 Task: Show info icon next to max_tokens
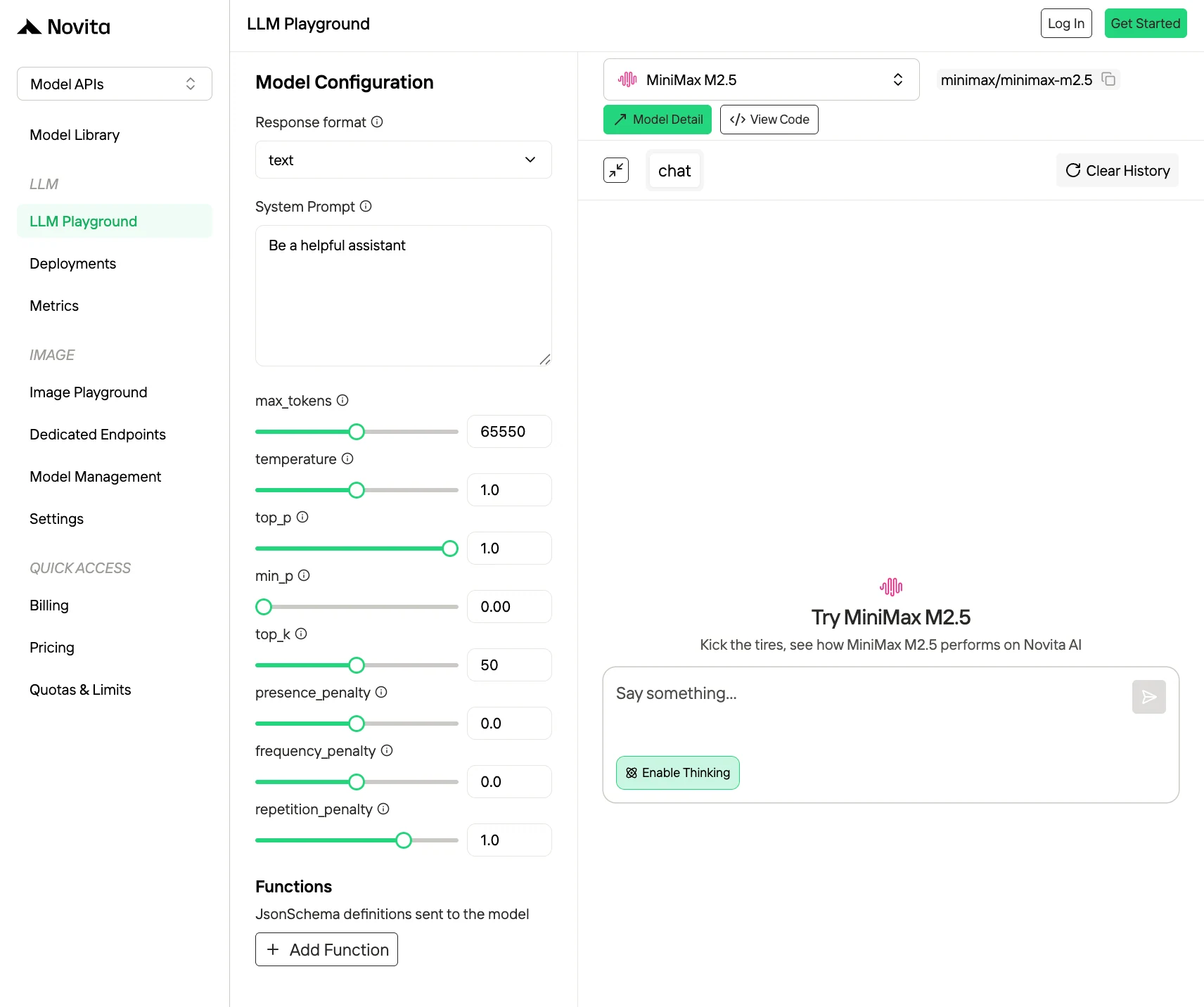[x=342, y=400]
